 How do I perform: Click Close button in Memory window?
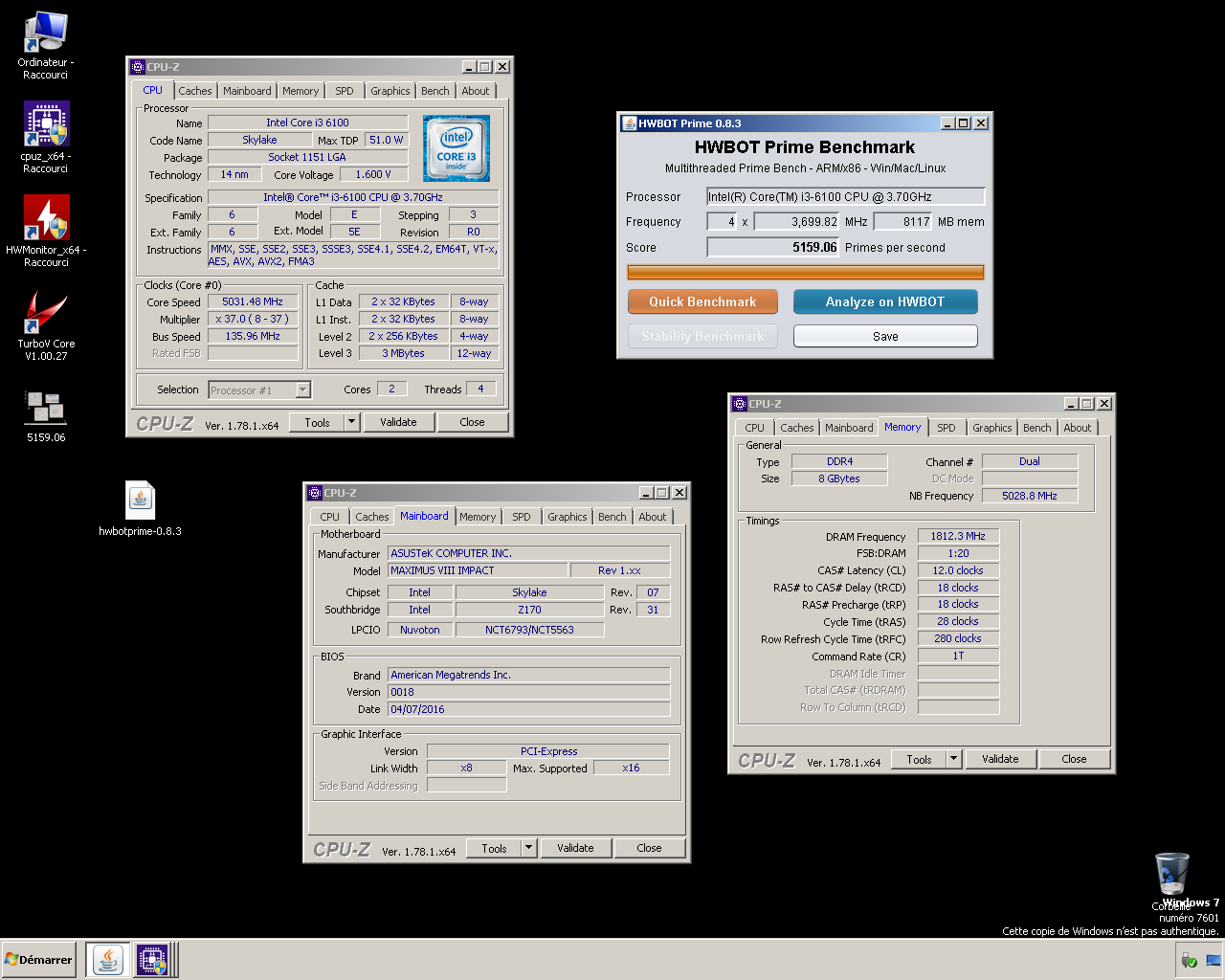point(1074,759)
